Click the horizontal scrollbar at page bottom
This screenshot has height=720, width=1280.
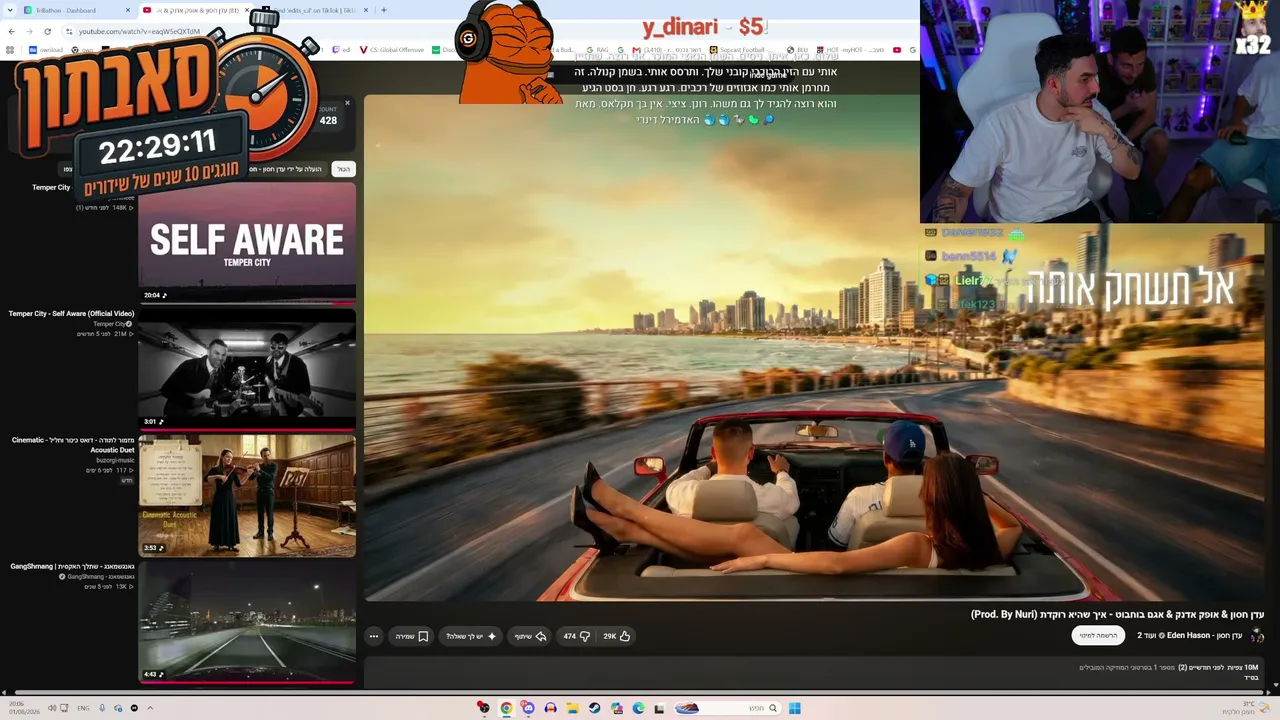click(640, 692)
